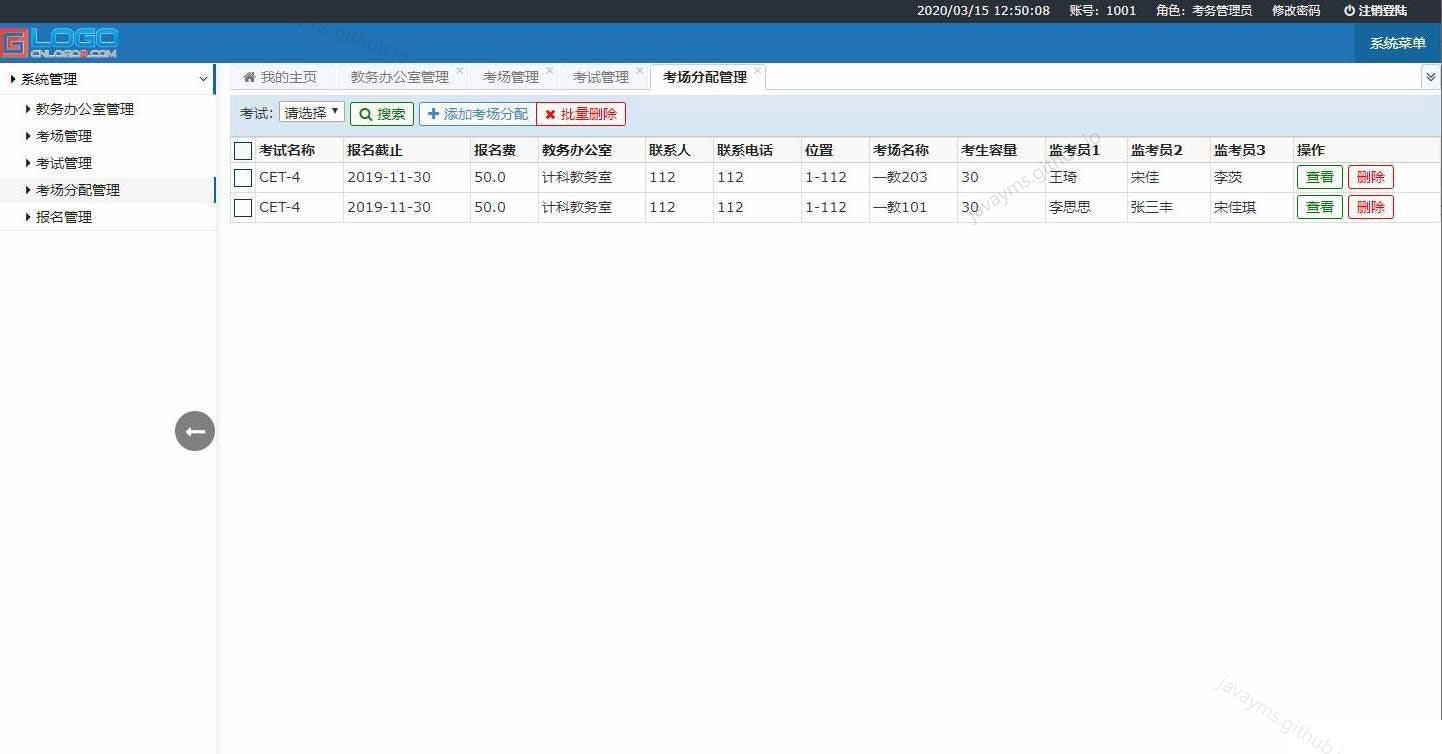Close the 考场管理 tab with its X
1442x754 pixels.
tap(548, 68)
